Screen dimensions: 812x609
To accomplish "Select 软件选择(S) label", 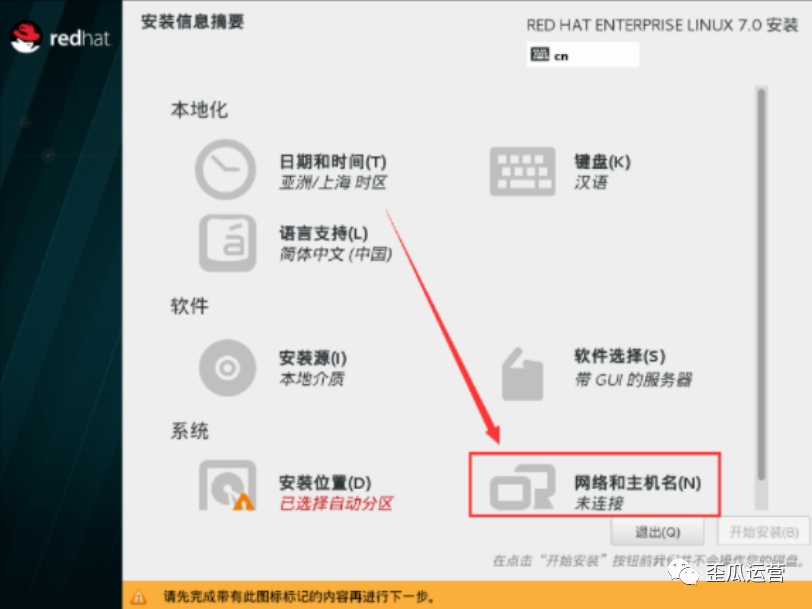I will (x=620, y=356).
